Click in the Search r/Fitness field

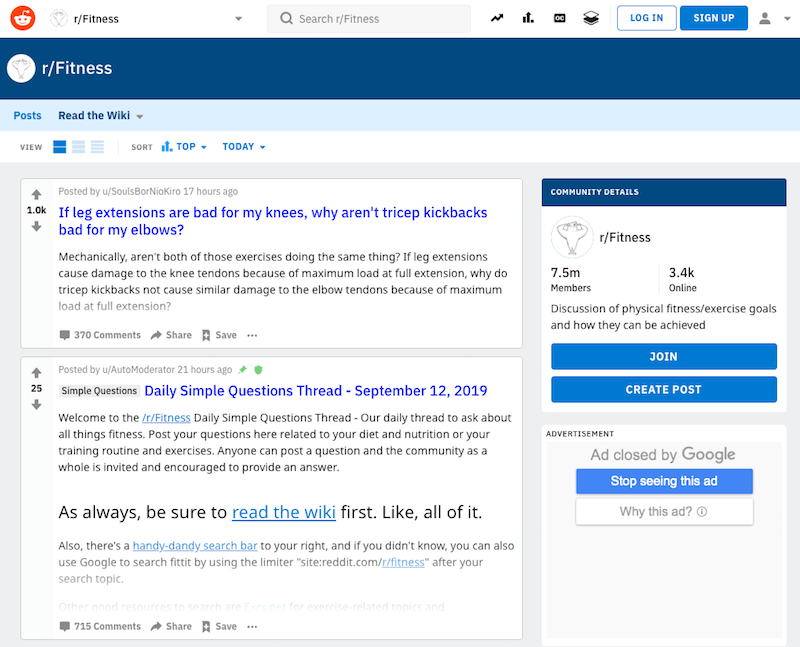click(369, 19)
